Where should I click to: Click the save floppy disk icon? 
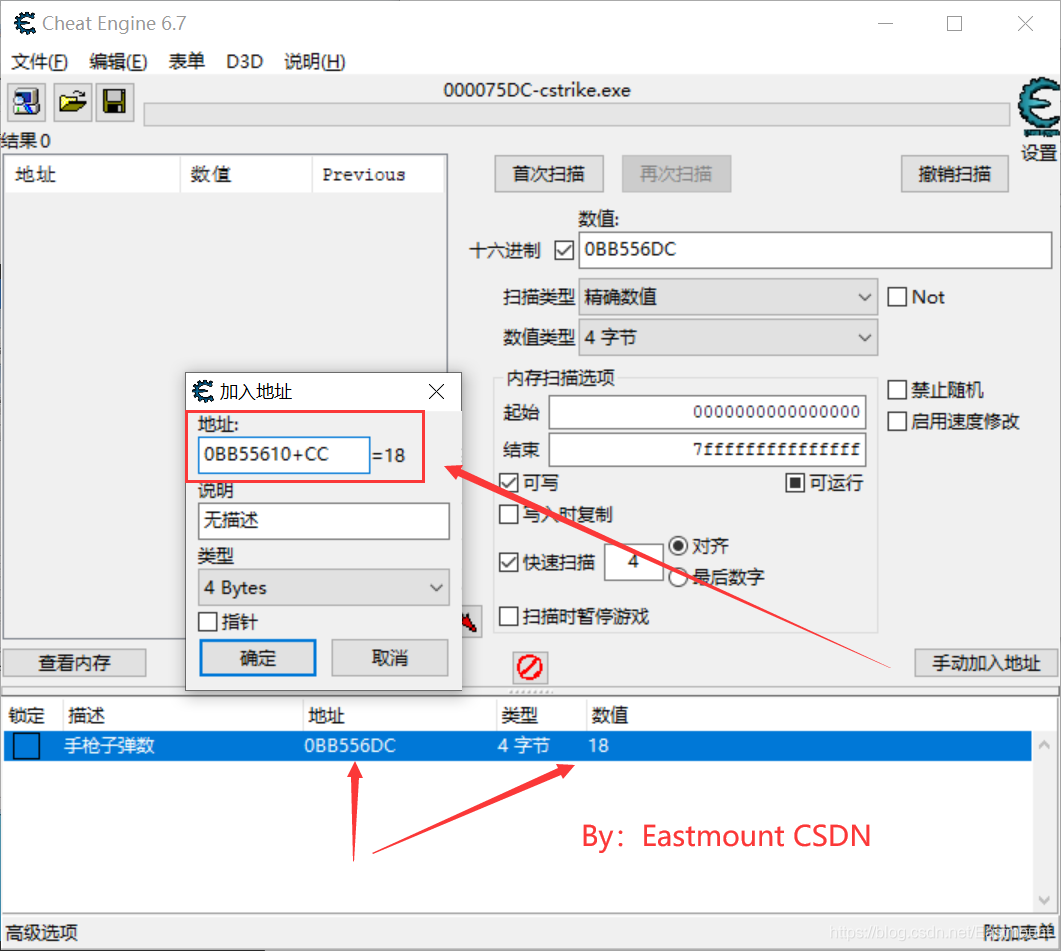114,103
